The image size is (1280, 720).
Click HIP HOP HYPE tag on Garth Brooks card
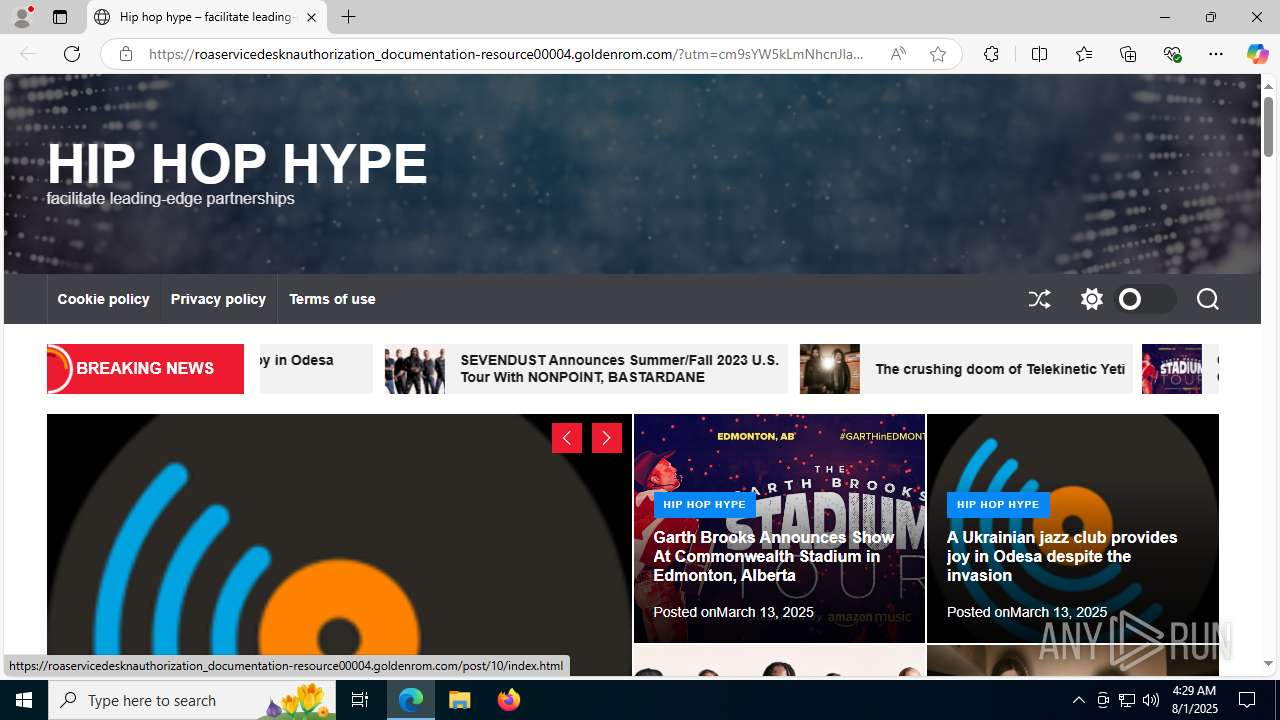pos(704,505)
